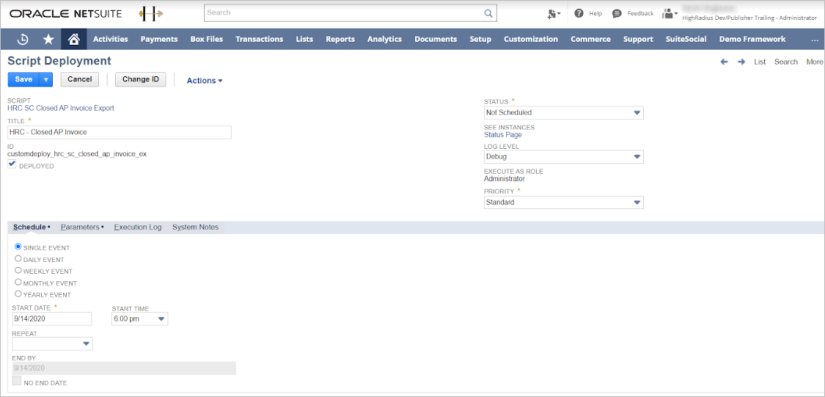Open the Recent Records clock icon
825x397 pixels.
coord(23,39)
